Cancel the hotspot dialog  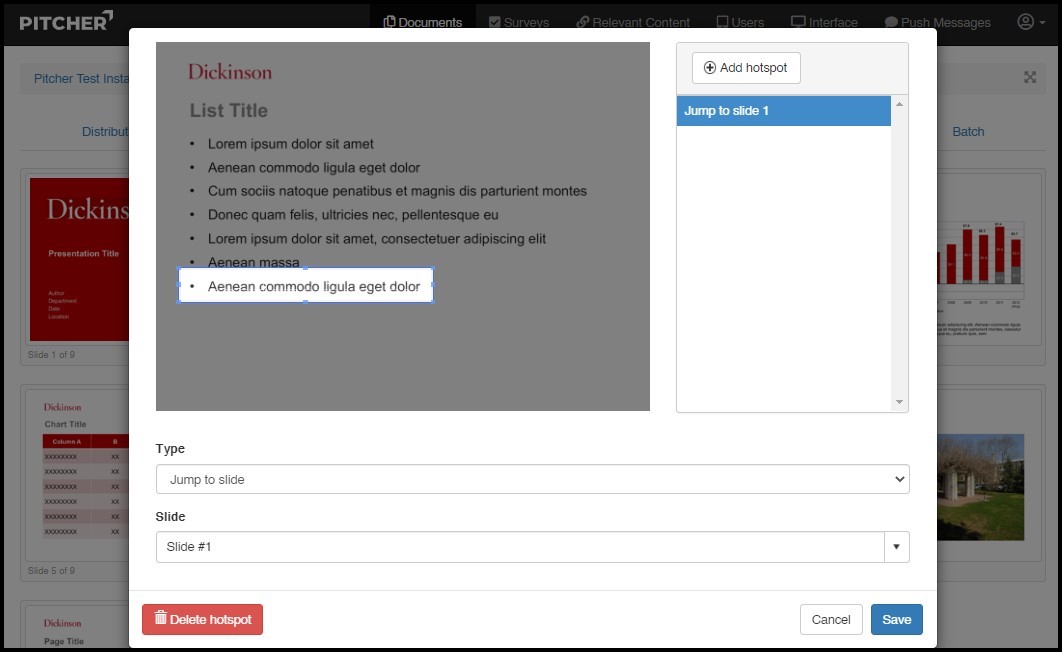point(831,620)
